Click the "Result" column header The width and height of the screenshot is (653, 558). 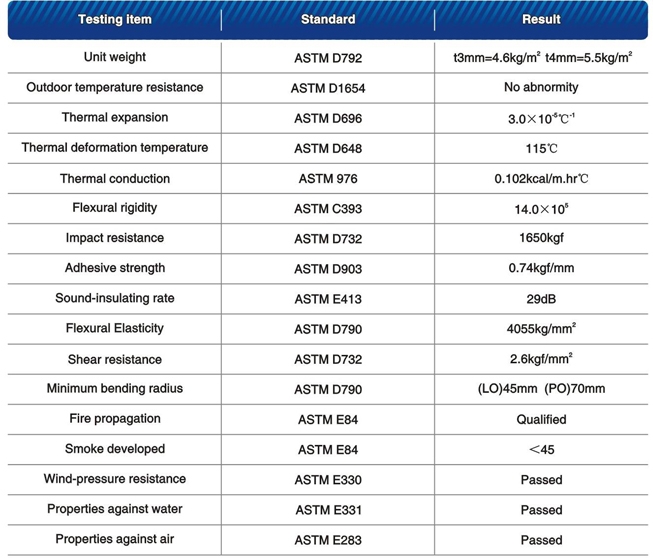point(541,19)
